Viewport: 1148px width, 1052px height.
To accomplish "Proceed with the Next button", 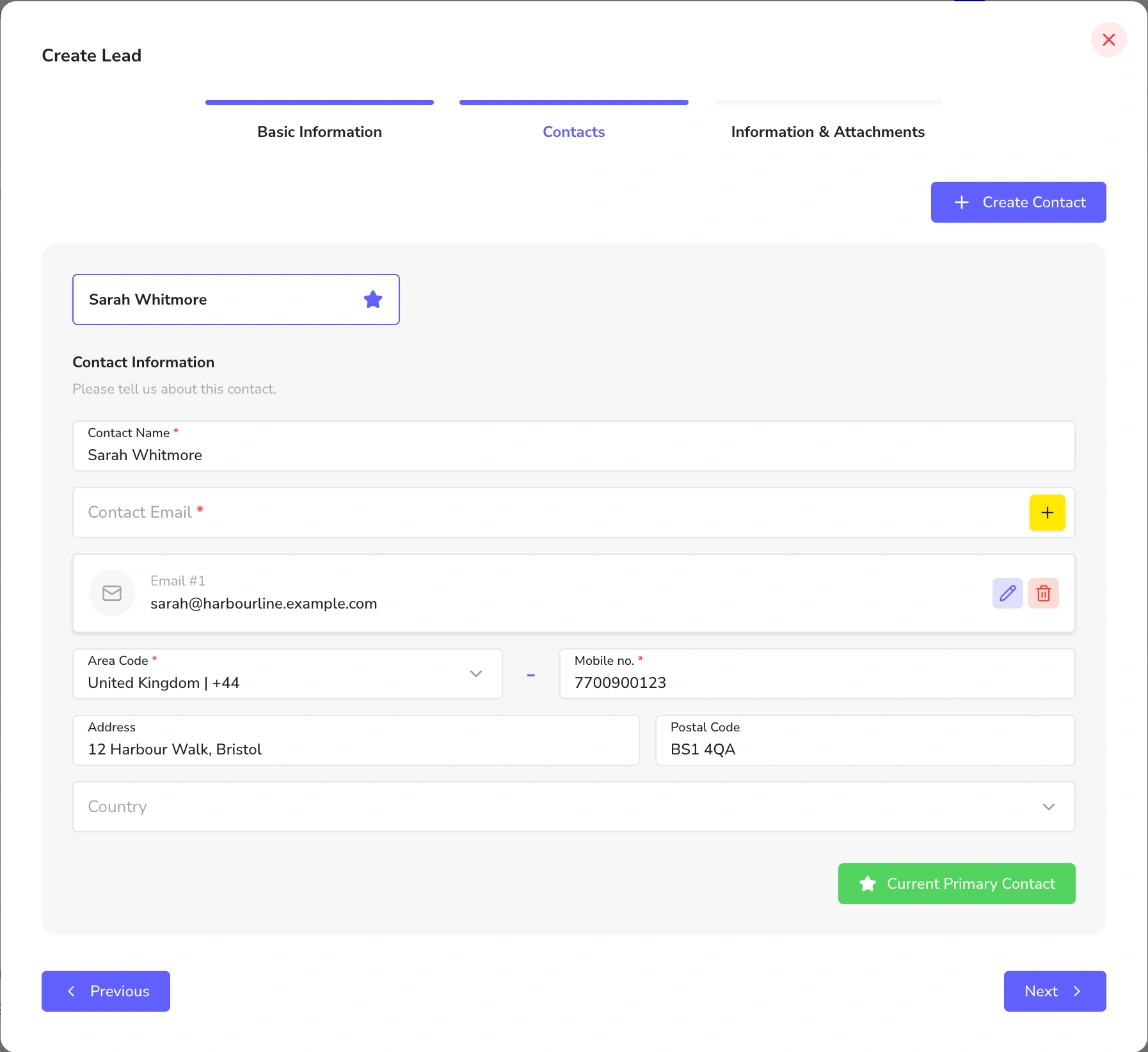I will click(x=1054, y=991).
